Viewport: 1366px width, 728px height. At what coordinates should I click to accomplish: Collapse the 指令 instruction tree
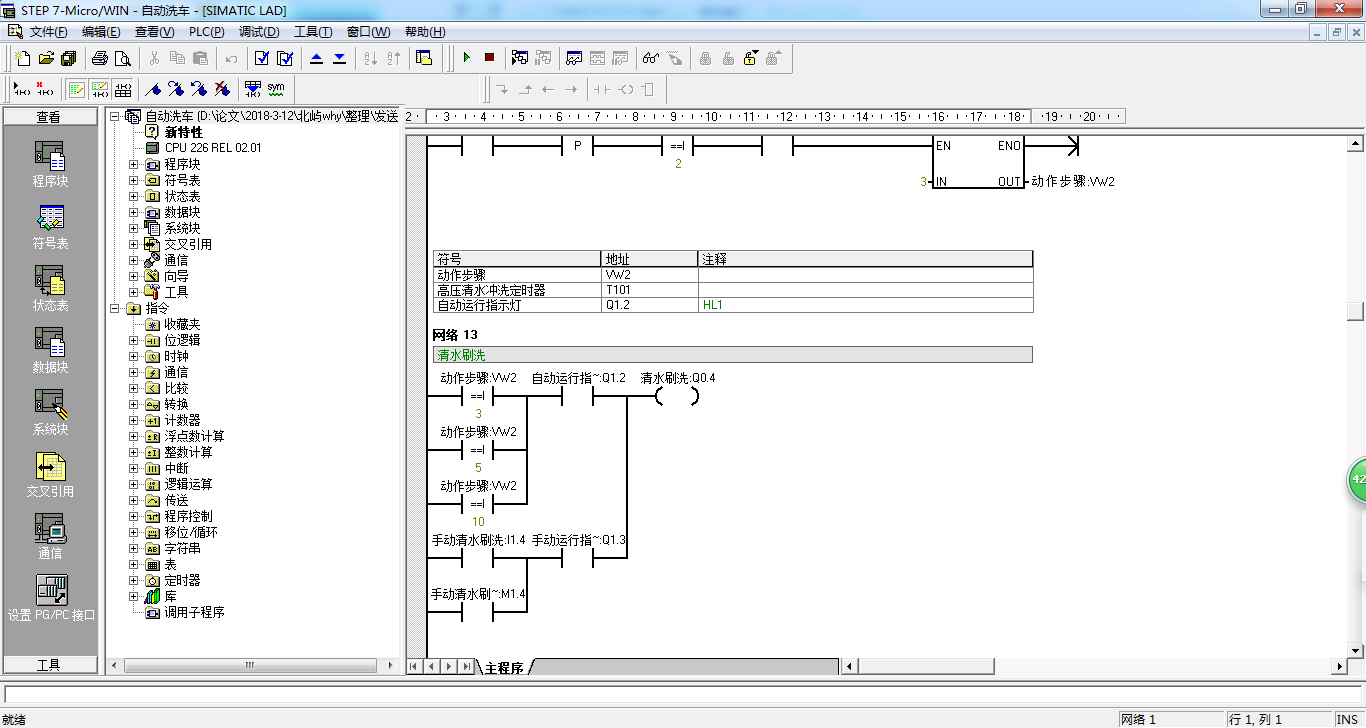(115, 308)
